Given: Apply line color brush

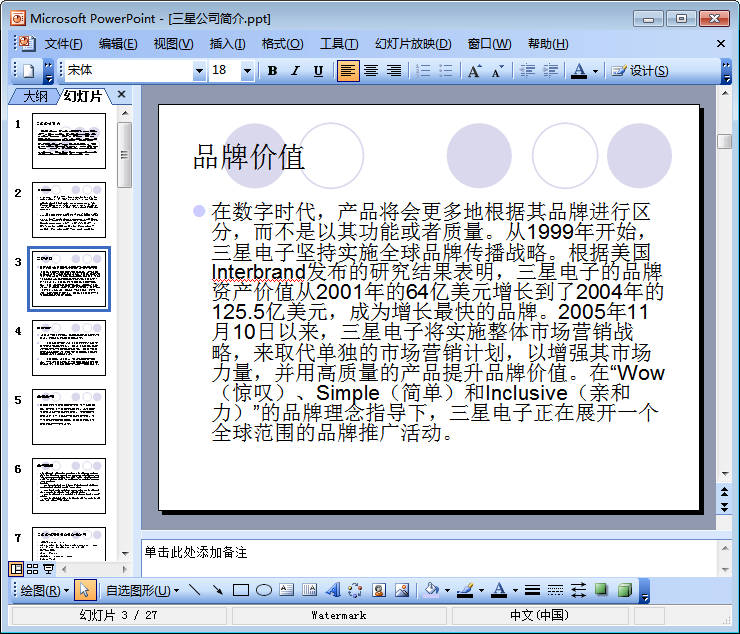Looking at the screenshot, I should [x=465, y=590].
